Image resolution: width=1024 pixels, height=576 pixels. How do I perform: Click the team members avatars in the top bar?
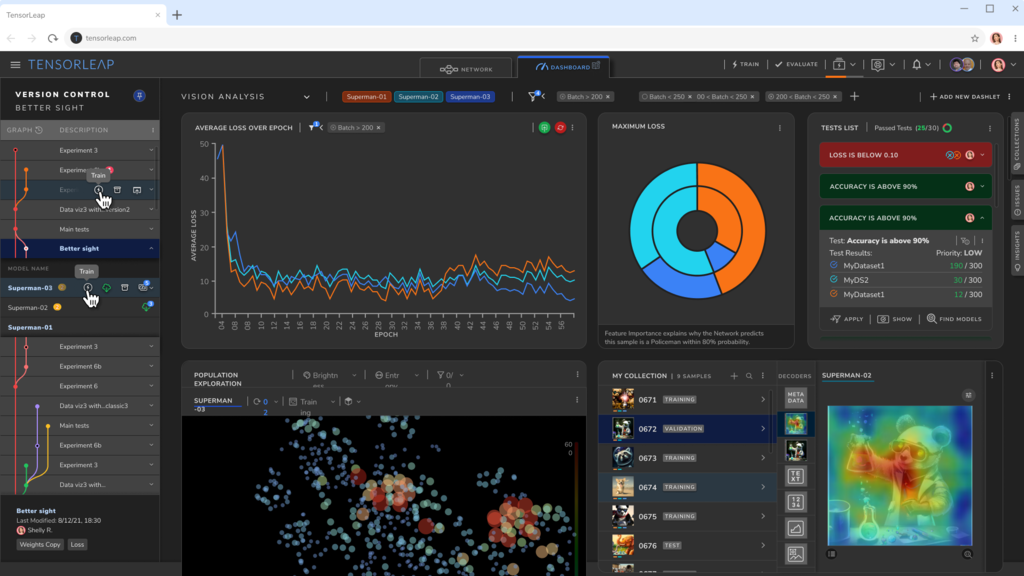(x=962, y=64)
